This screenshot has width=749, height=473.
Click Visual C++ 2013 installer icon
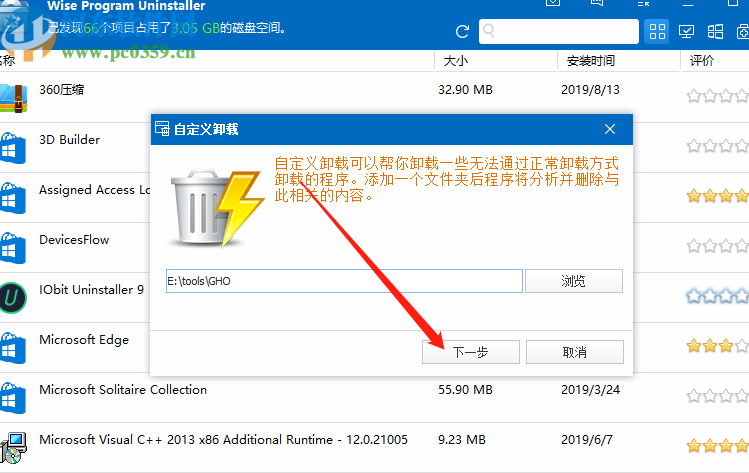coord(13,448)
